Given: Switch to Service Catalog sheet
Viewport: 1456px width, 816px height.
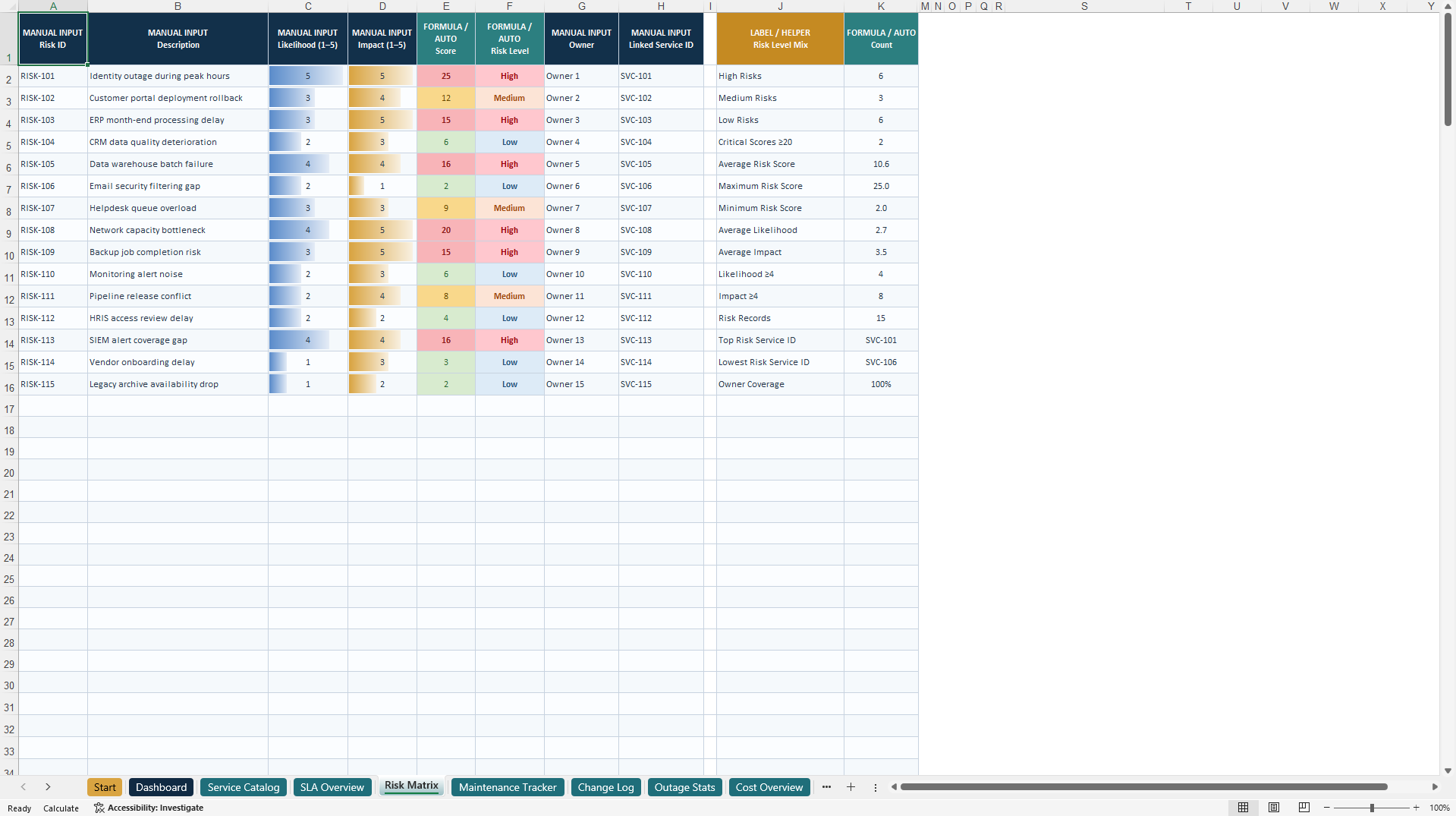Looking at the screenshot, I should (244, 787).
